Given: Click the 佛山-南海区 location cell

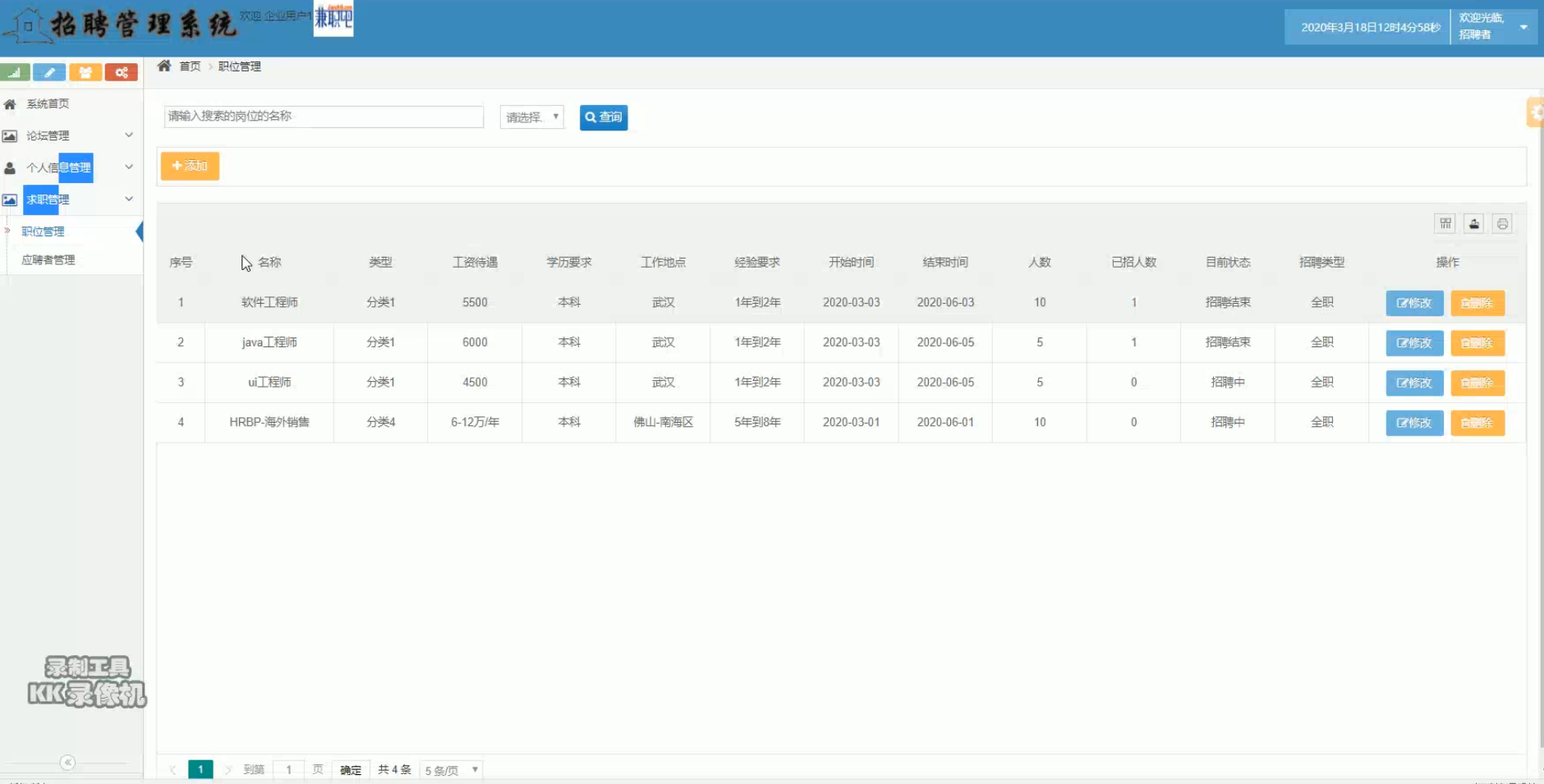Looking at the screenshot, I should coord(663,422).
